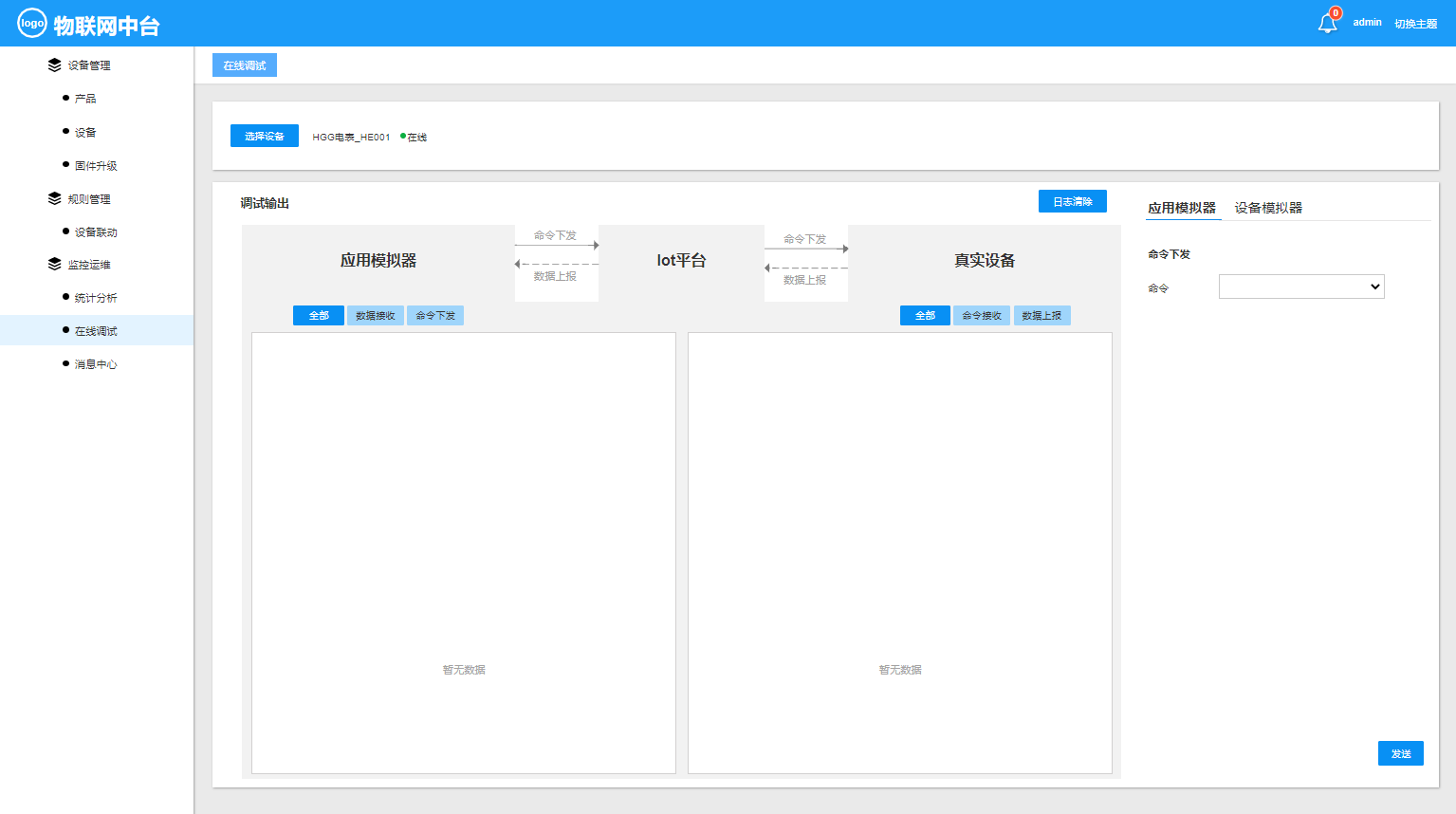Click the 监控运维 stack icon
Screen dimensions: 1456x814
click(x=54, y=265)
